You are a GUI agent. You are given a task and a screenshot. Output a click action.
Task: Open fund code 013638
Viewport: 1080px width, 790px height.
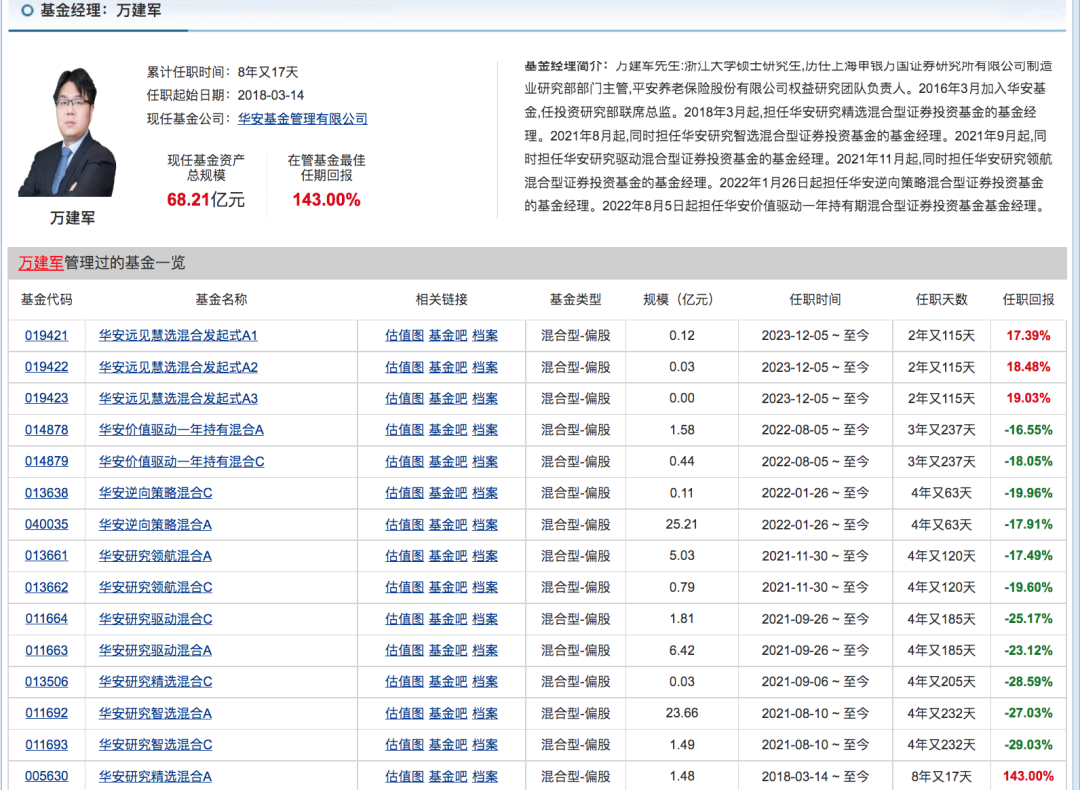click(x=46, y=493)
